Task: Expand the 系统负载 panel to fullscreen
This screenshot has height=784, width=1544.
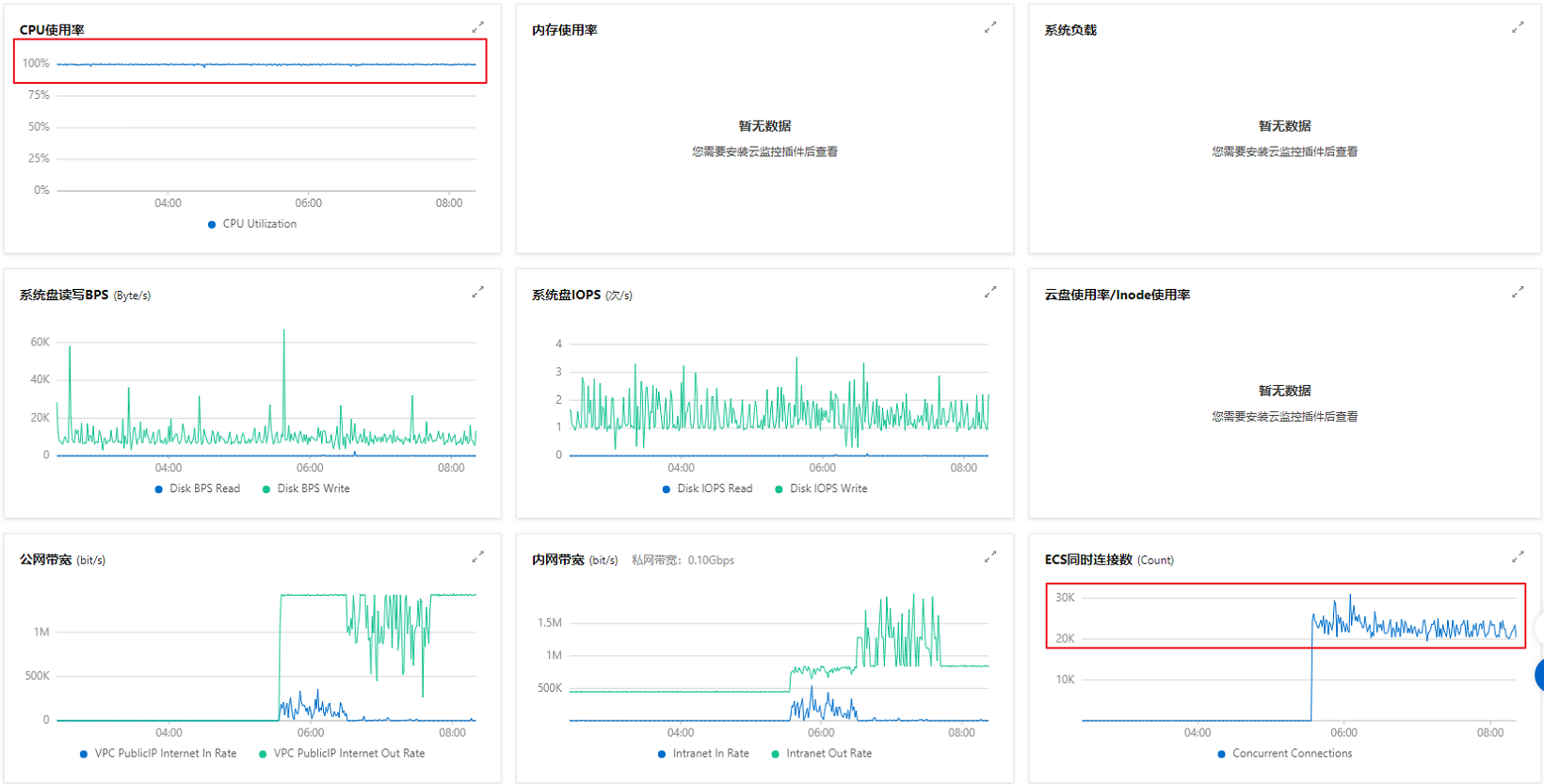Action: click(x=1518, y=27)
